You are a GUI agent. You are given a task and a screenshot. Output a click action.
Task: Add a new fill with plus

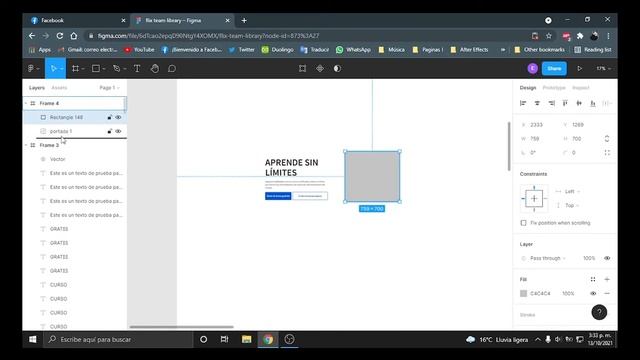[607, 280]
